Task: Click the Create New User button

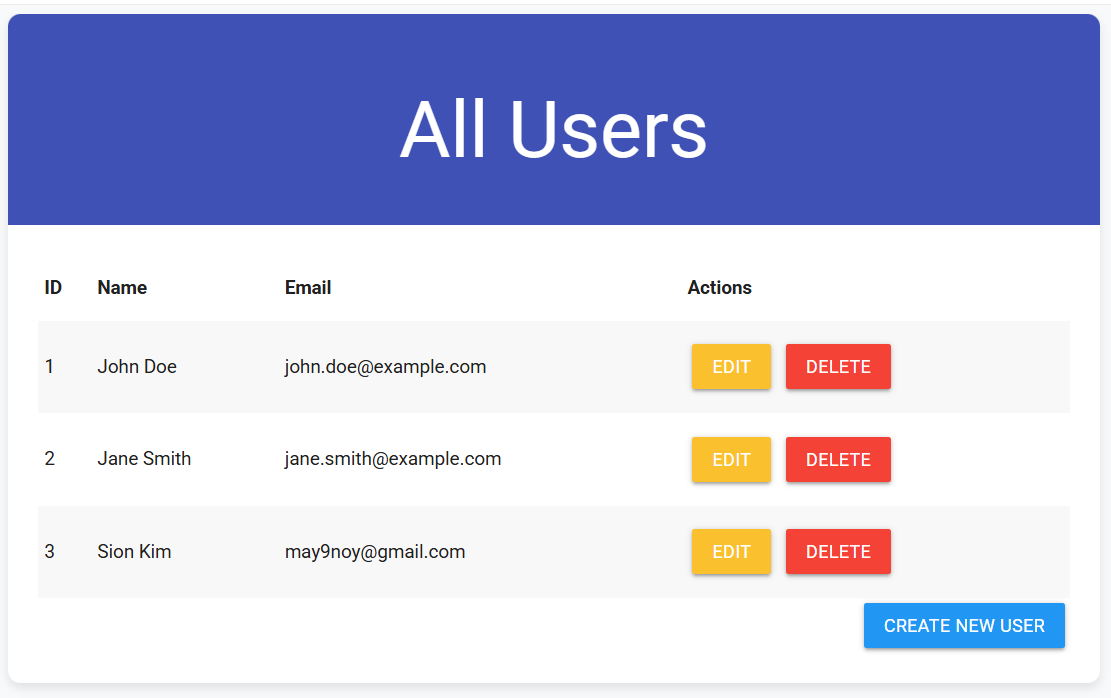Action: 964,626
